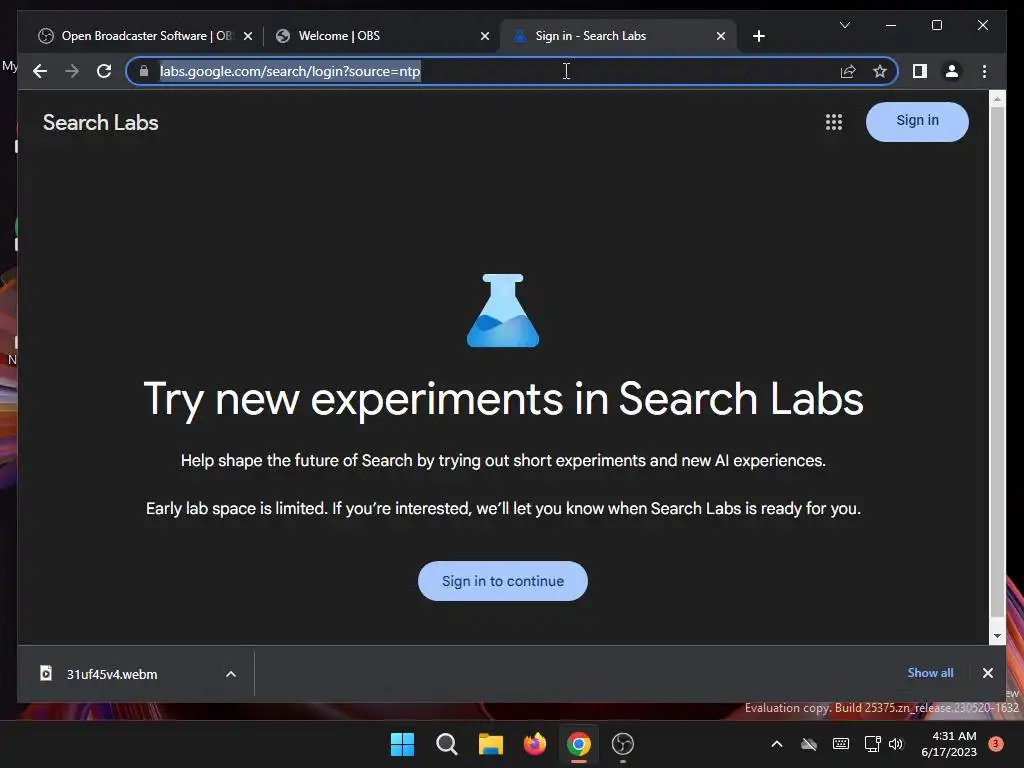This screenshot has width=1024, height=768.
Task: Click the forward navigation arrow
Action: click(x=72, y=71)
